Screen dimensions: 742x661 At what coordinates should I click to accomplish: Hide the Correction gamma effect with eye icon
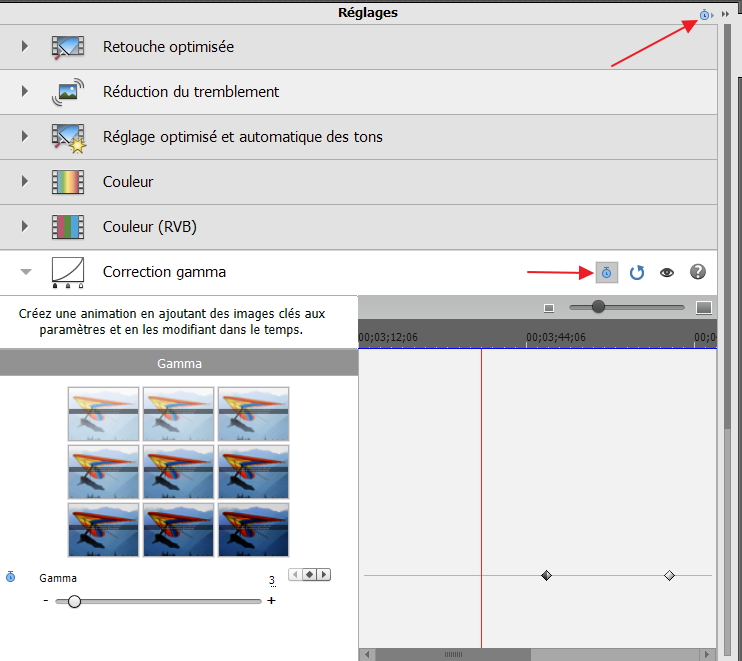click(x=667, y=273)
